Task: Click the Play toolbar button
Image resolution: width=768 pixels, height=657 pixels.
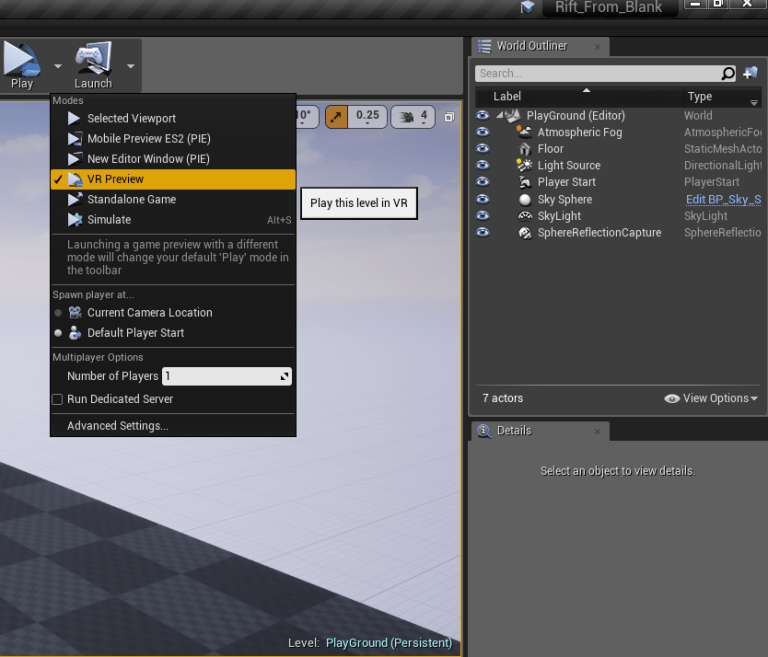Action: pos(22,65)
